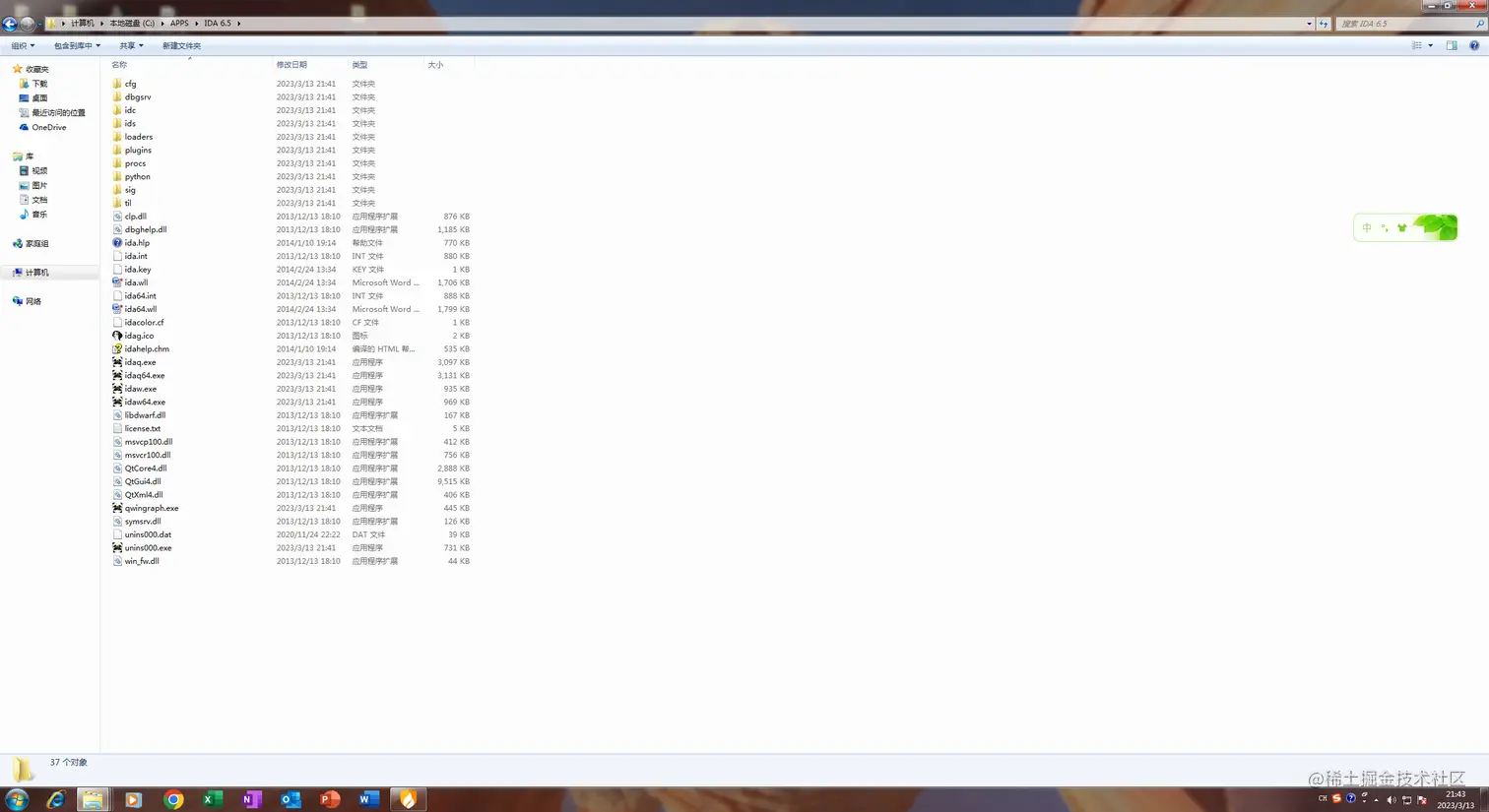Image resolution: width=1489 pixels, height=812 pixels.
Task: Select the qwingraph.exe application icon
Action: coord(117,509)
